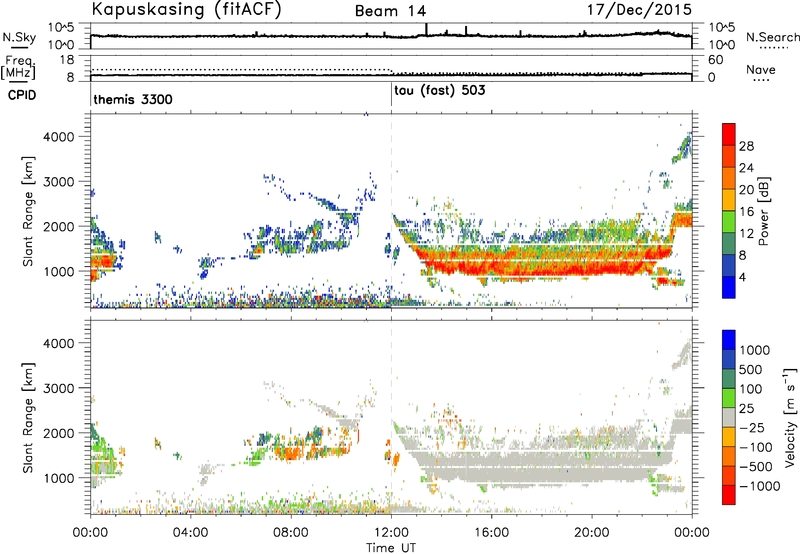Click the '500' label on the velocity colorbar
This screenshot has height=554, width=800.
coord(751,370)
